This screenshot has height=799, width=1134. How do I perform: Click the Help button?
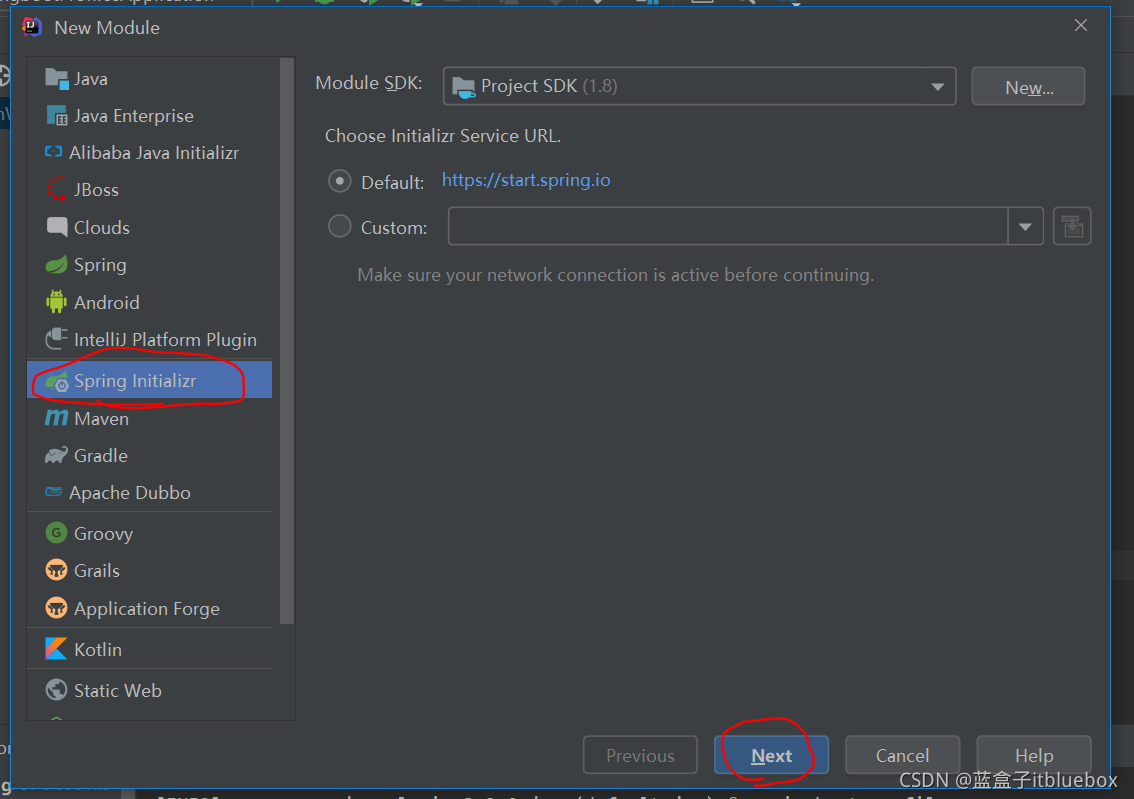1033,756
